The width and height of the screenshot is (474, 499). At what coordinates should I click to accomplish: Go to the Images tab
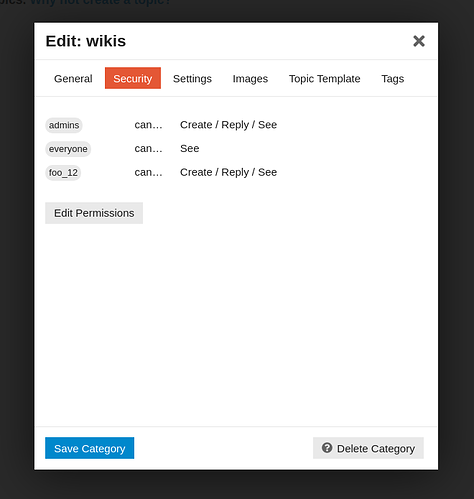click(250, 78)
